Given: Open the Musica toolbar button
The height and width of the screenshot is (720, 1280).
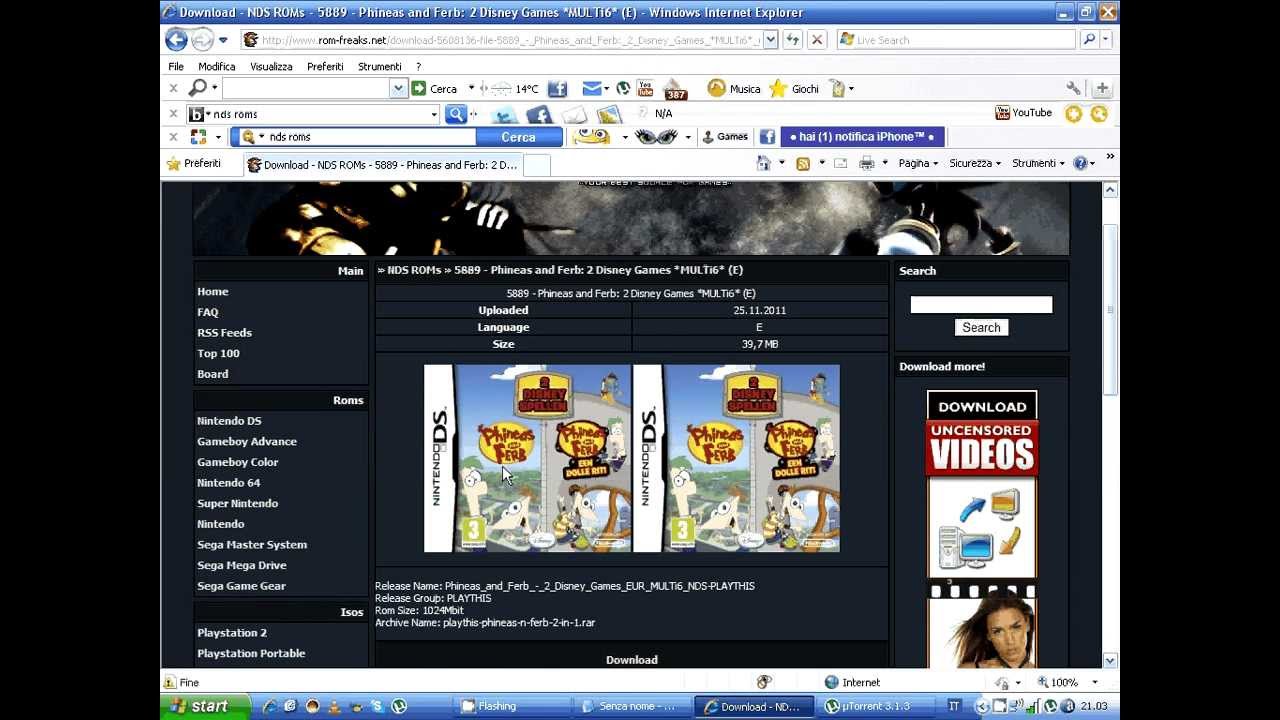Looking at the screenshot, I should click(734, 89).
